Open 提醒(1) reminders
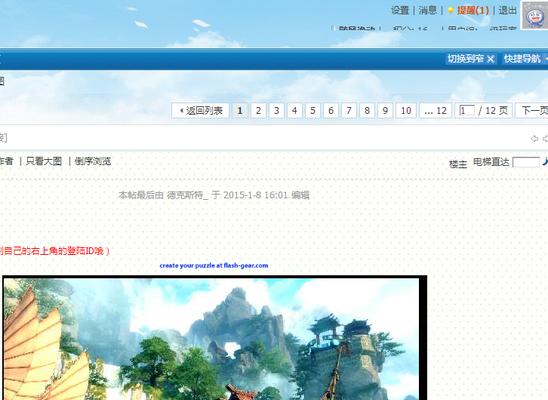The width and height of the screenshot is (548, 400). [x=473, y=10]
